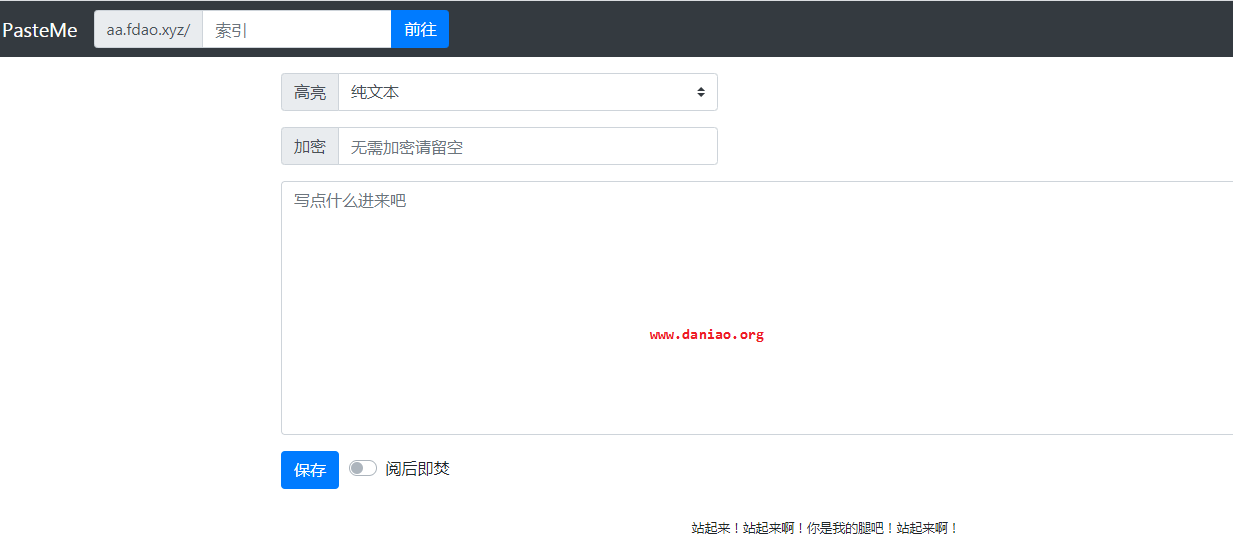1233x534 pixels.
Task: Click the 加密 encryption label
Action: tap(310, 146)
